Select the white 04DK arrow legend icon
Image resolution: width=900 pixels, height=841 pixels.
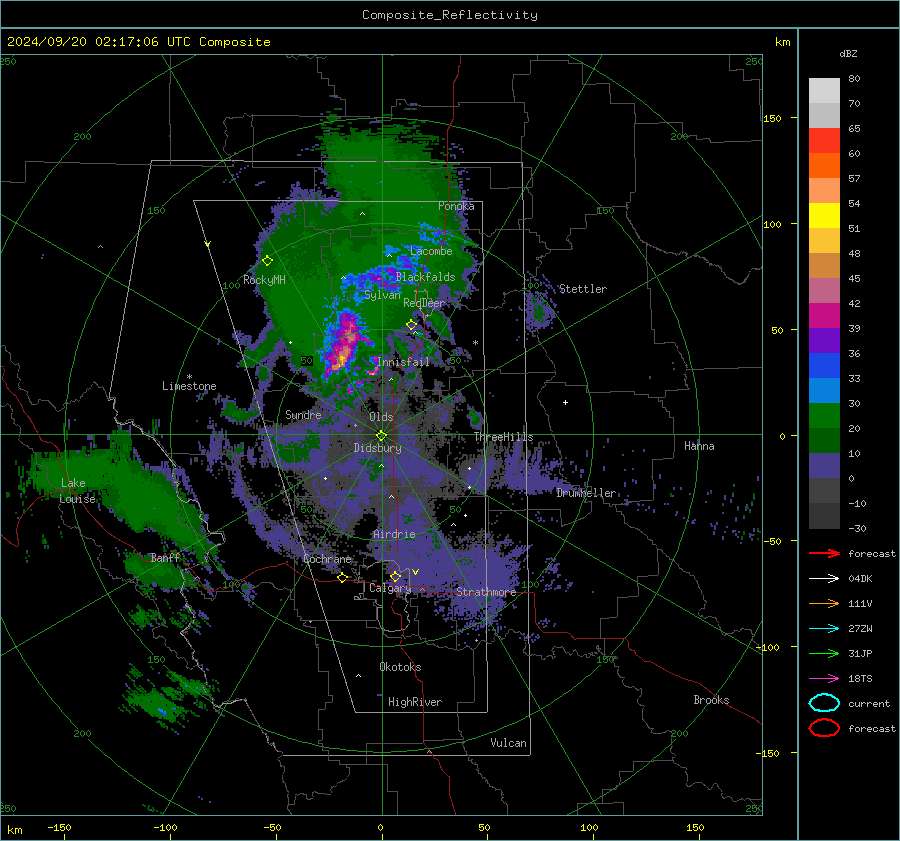824,579
